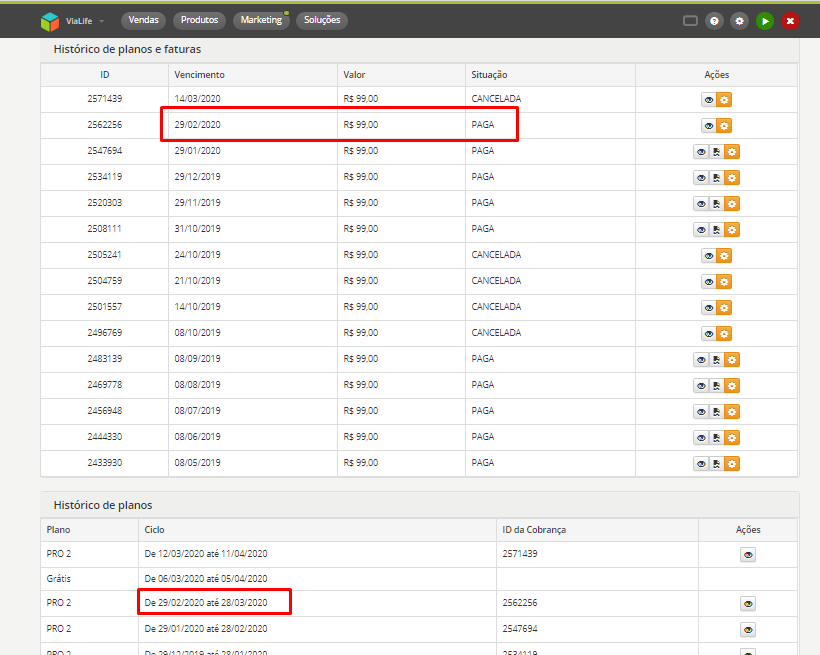
Task: Select cycle 'De 12/03/2020 até 11/04/2020'
Action: click(x=206, y=554)
